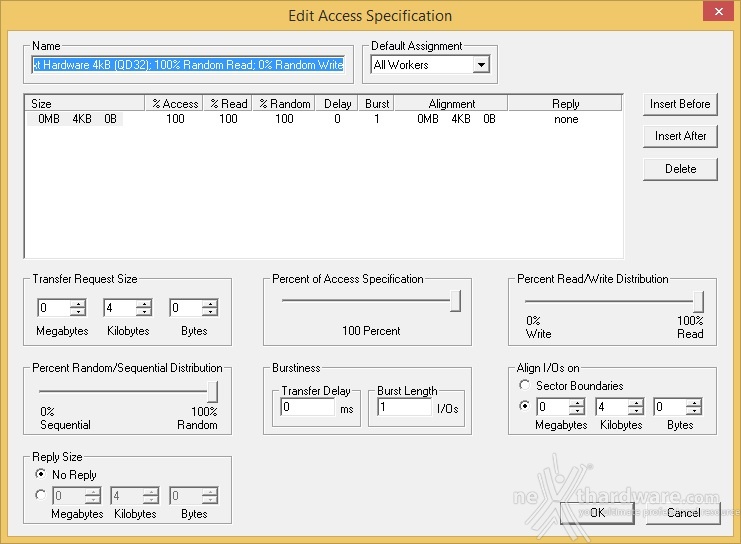
Task: Delete the selected access line
Action: (680, 169)
